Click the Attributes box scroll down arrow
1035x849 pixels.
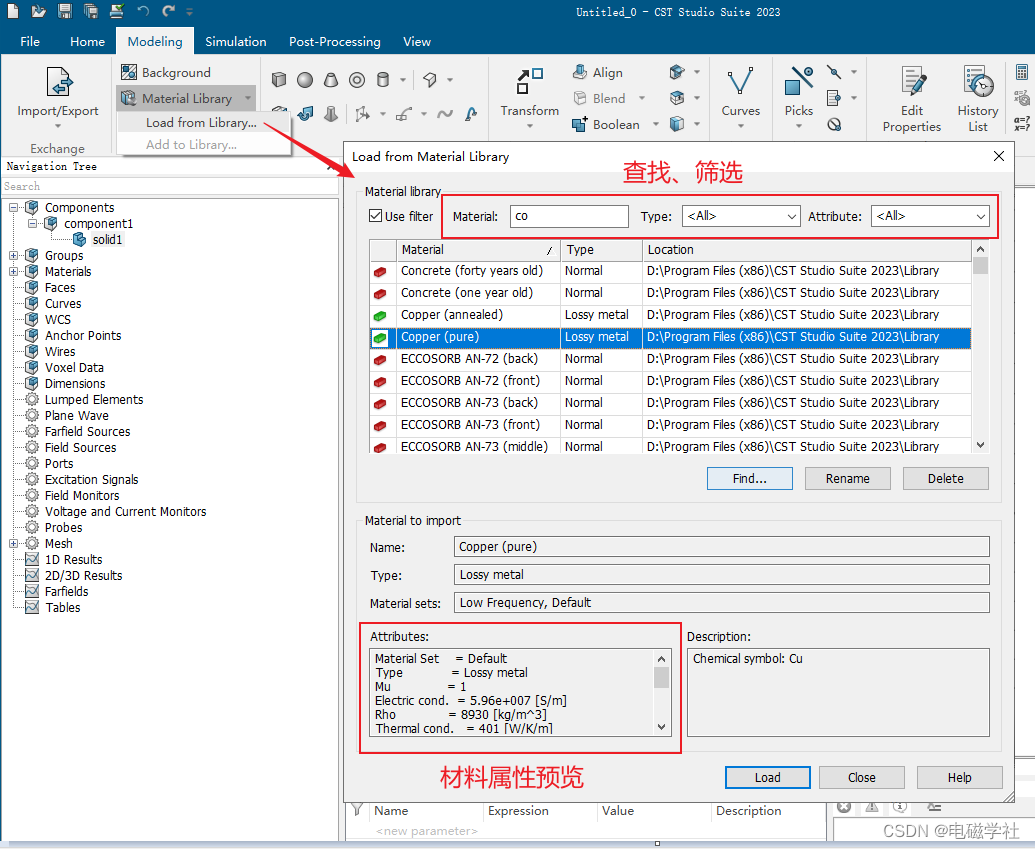661,727
